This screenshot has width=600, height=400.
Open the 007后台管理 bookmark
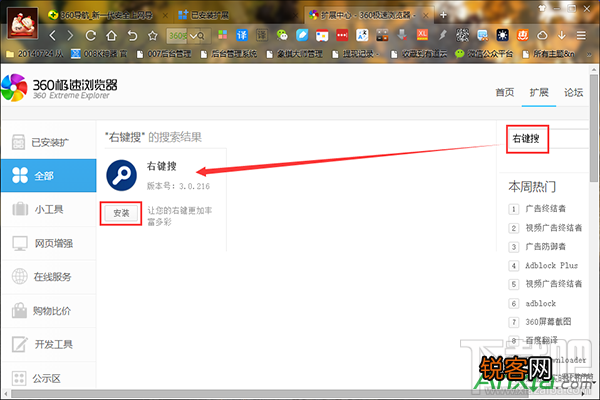click(164, 54)
